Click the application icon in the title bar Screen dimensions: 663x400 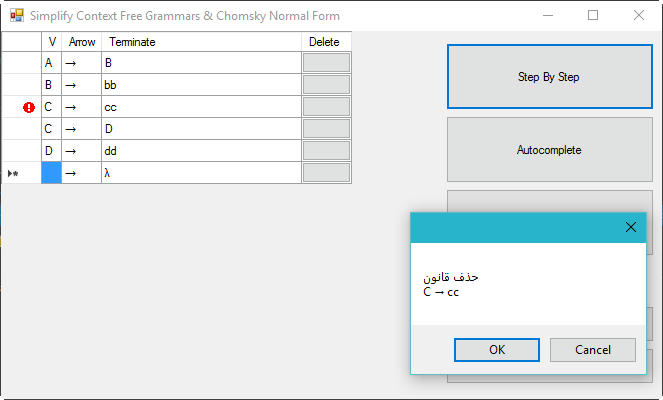point(17,16)
